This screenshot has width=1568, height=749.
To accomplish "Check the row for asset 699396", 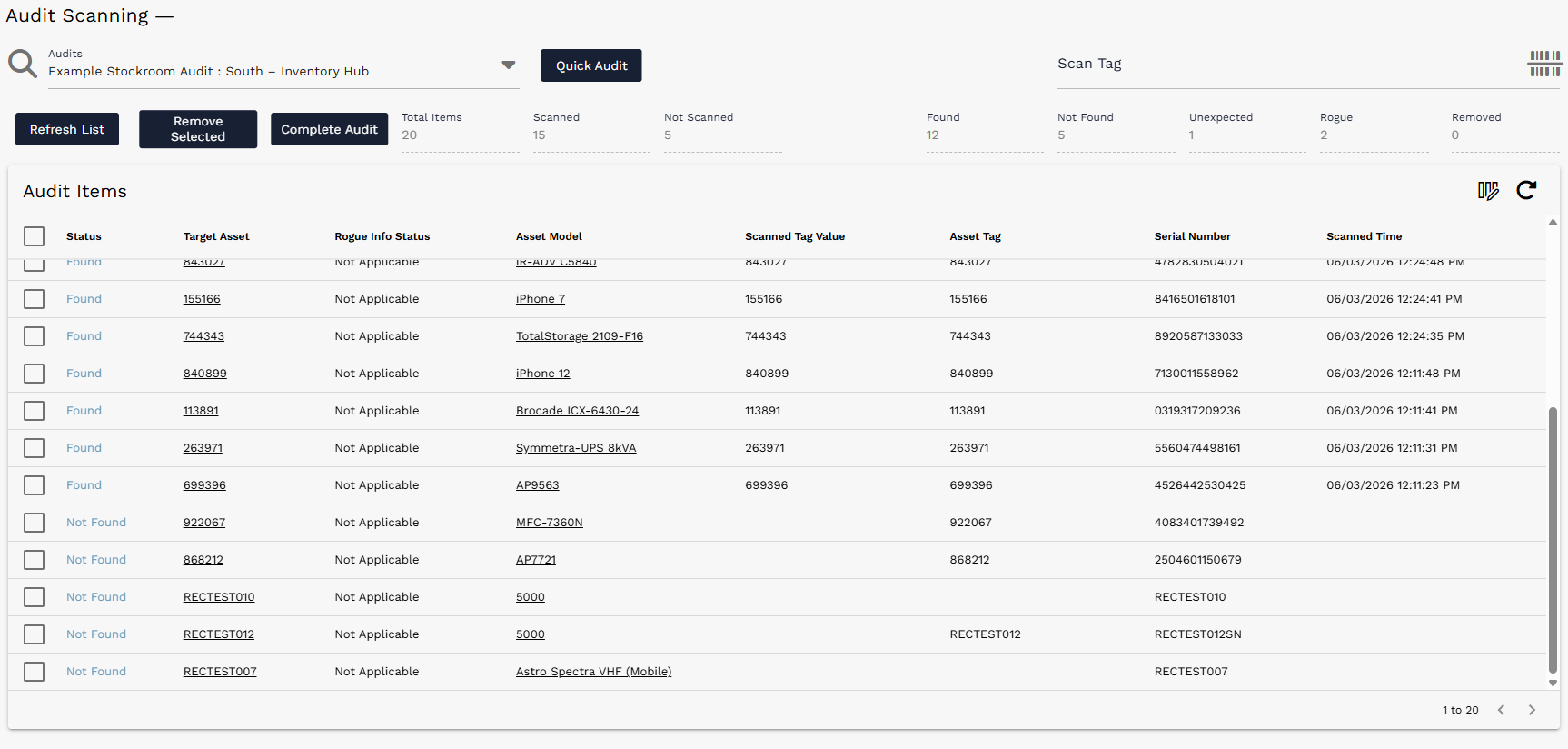I will click(35, 485).
